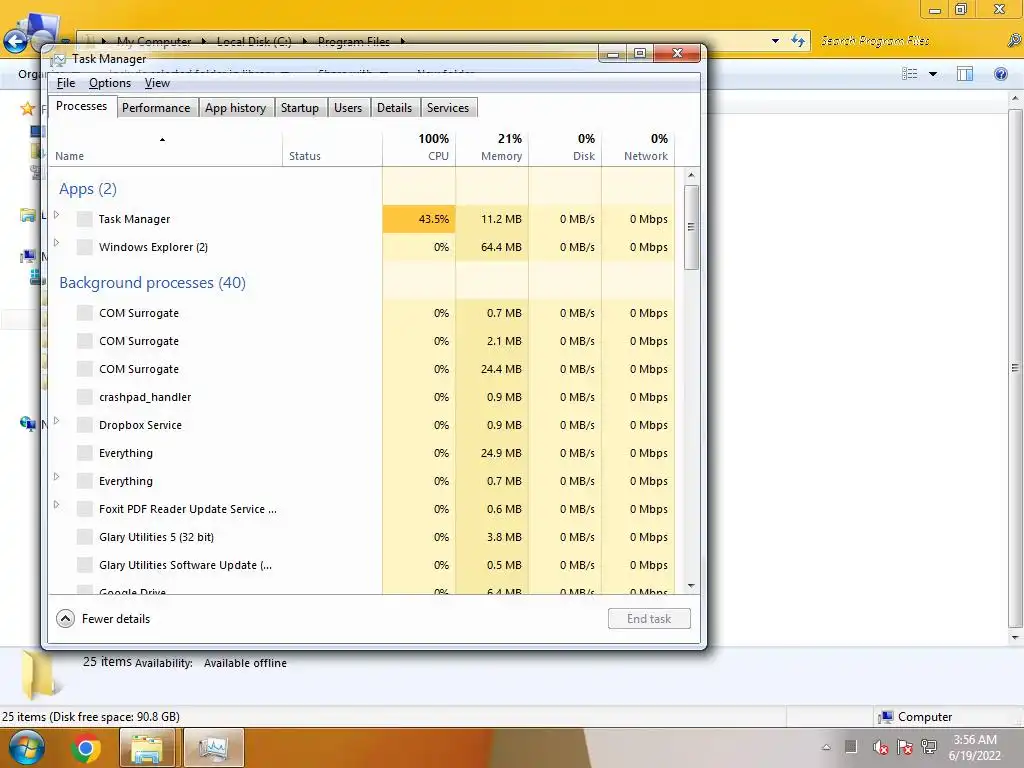The width and height of the screenshot is (1024, 768).
Task: Switch to File Explorer on the taskbar
Action: 148,748
